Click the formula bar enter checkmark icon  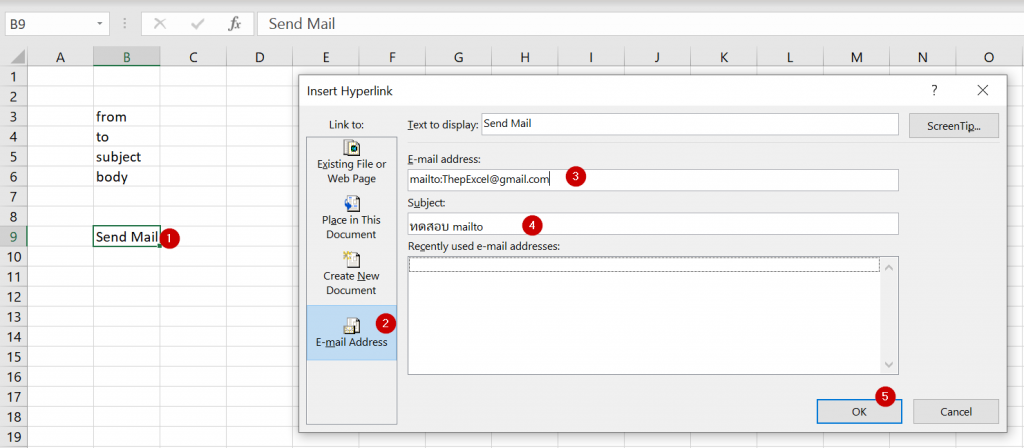(197, 24)
